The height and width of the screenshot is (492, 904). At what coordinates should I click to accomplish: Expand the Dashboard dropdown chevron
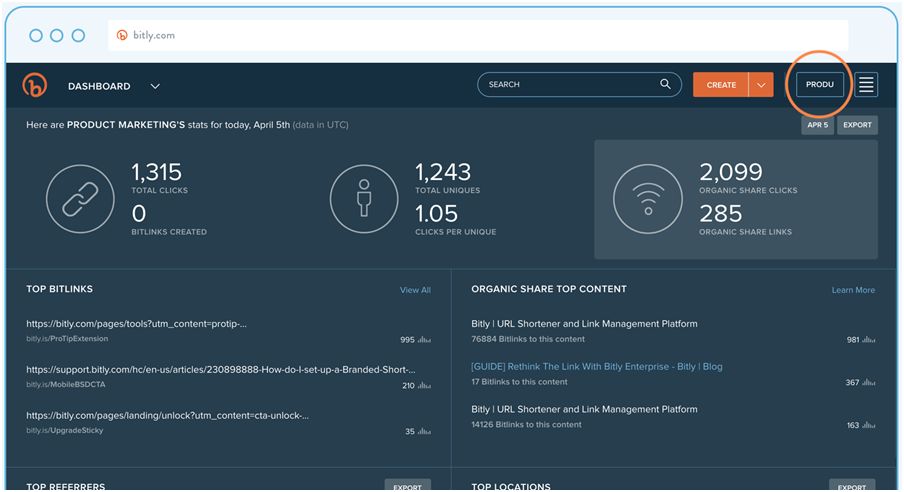pyautogui.click(x=155, y=86)
